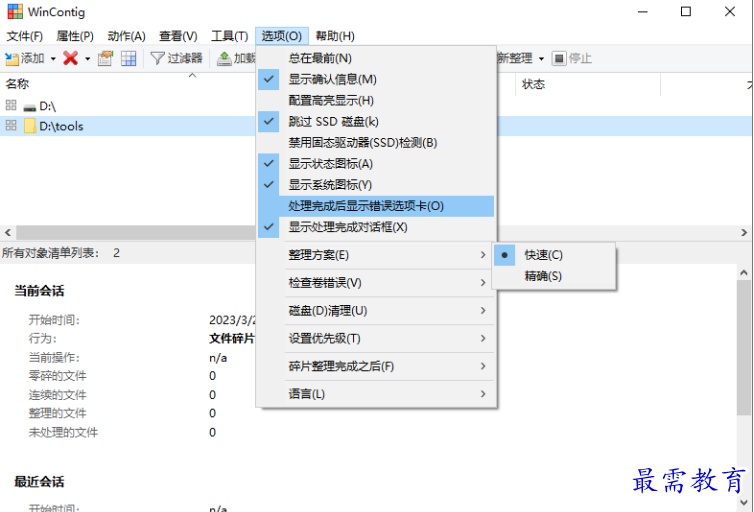The image size is (754, 512).
Task: Select the 快速(C) defrag scheme
Action: pos(553,255)
